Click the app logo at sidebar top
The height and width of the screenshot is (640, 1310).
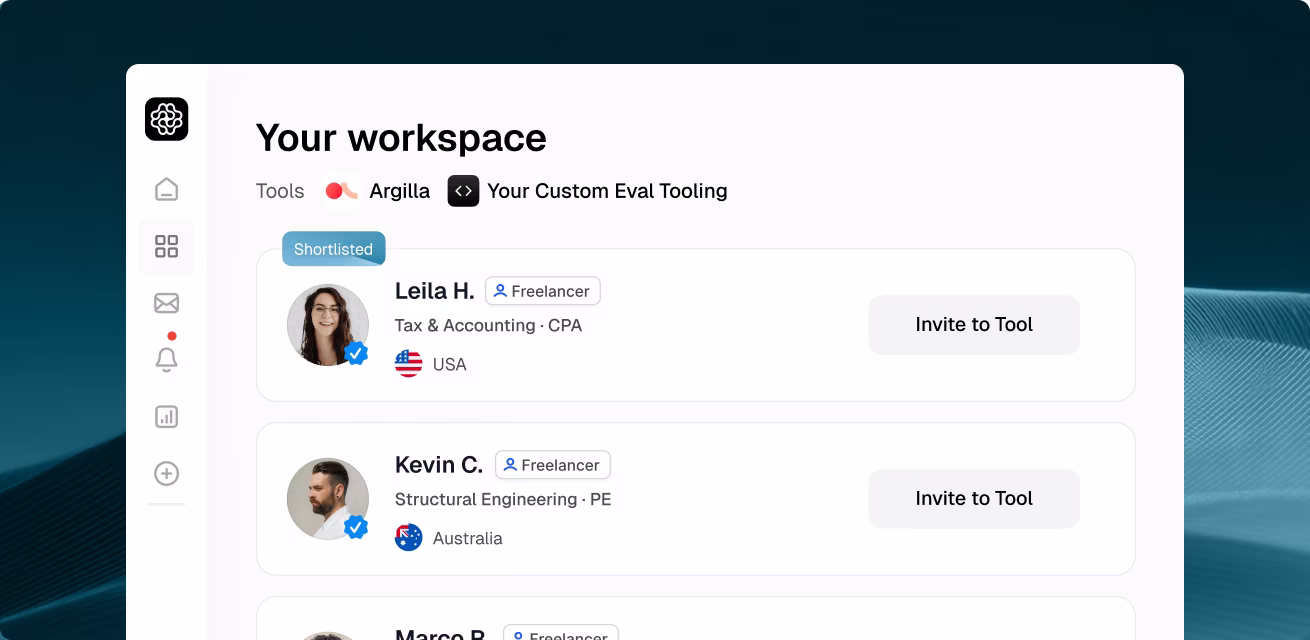[x=166, y=119]
